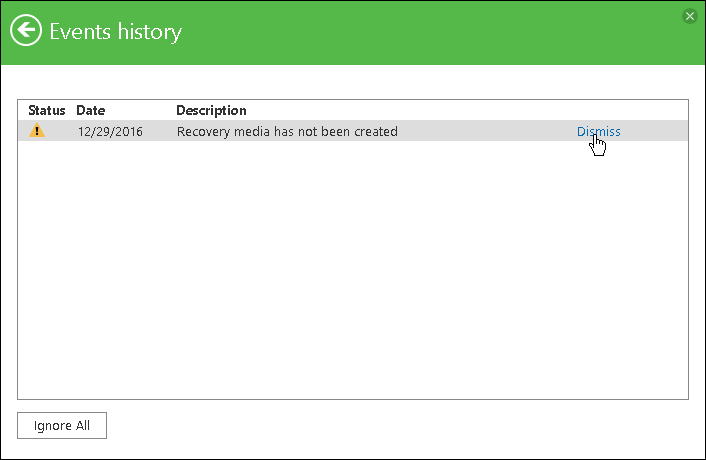Close the Events history window

point(689,16)
